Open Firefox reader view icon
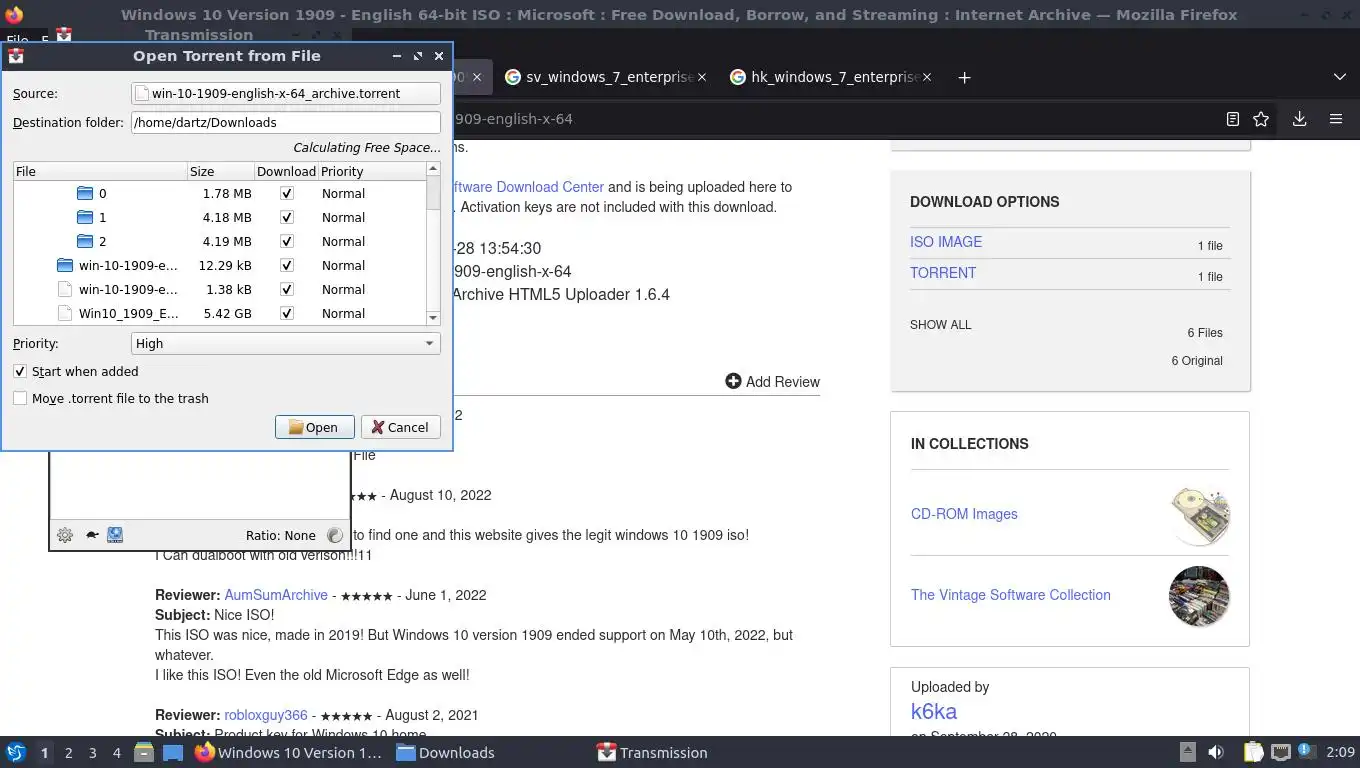 [x=1233, y=119]
